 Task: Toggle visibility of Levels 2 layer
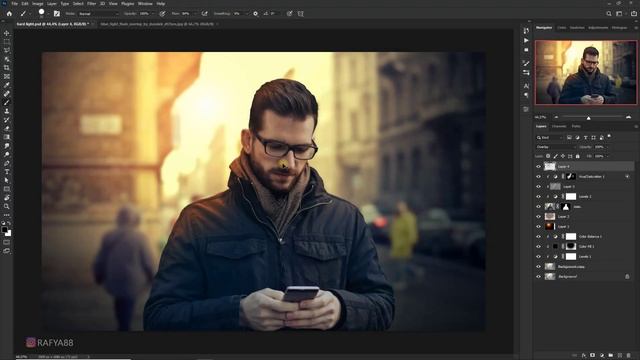538,197
